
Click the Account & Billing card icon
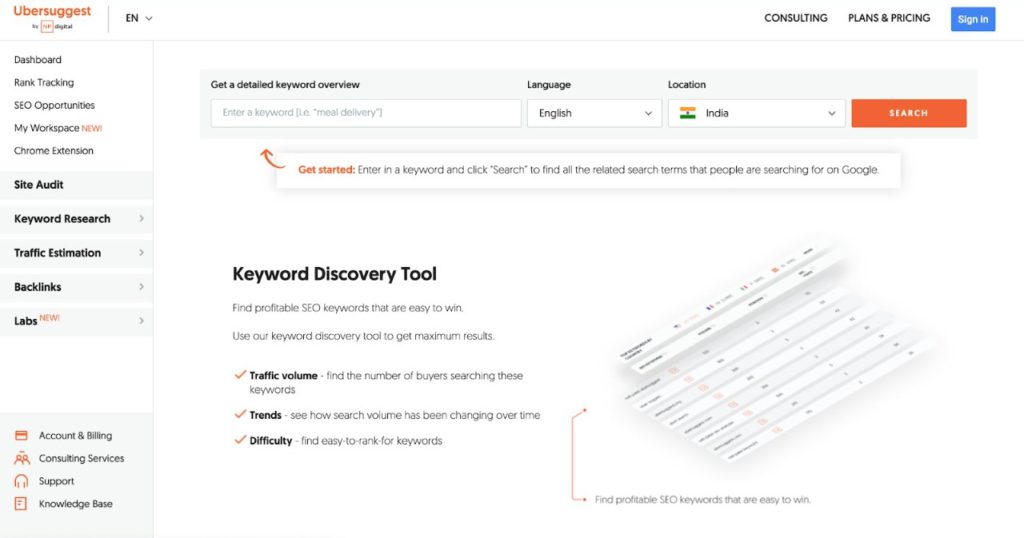click(21, 436)
